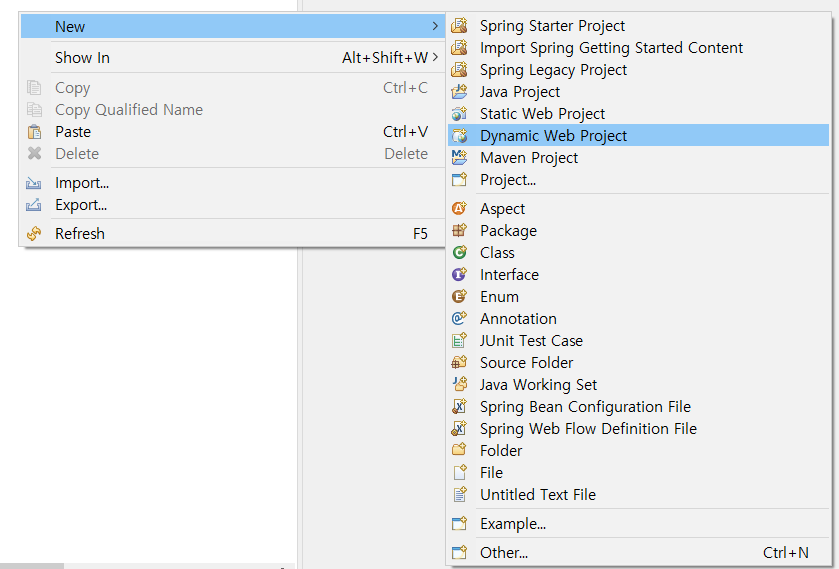Click the Spring Web Flow Definition File icon
Image resolution: width=839 pixels, height=569 pixels.
click(459, 428)
